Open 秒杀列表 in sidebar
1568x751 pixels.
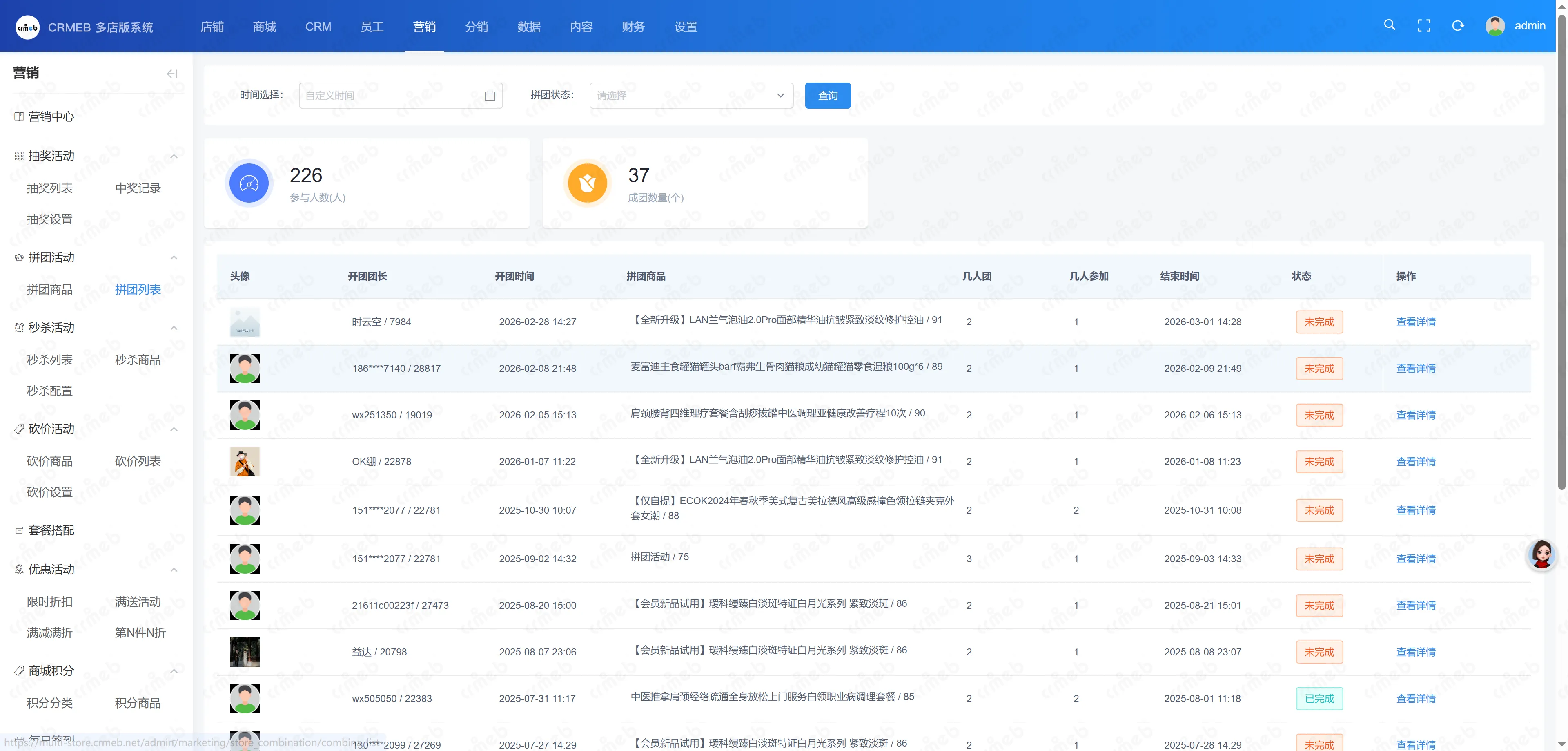click(50, 360)
